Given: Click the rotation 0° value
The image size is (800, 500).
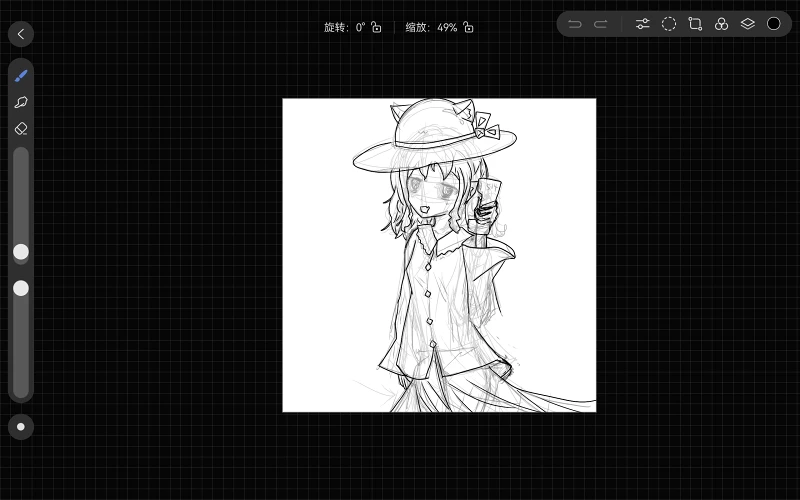Looking at the screenshot, I should coord(360,28).
